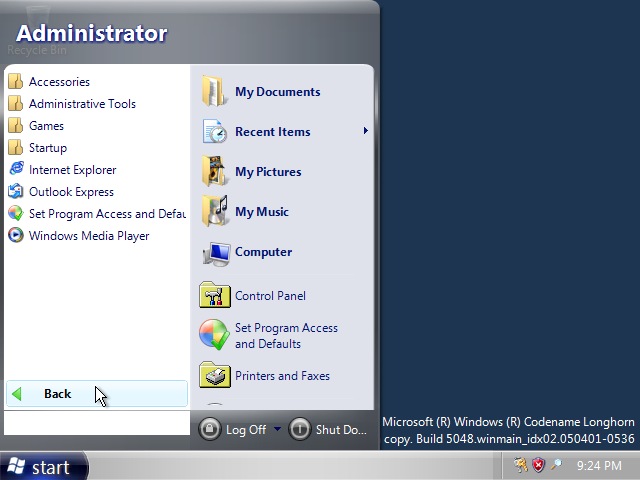The image size is (640, 480).
Task: Click 'Set Program Access and Defaults' text in right pane
Action: 286,336
